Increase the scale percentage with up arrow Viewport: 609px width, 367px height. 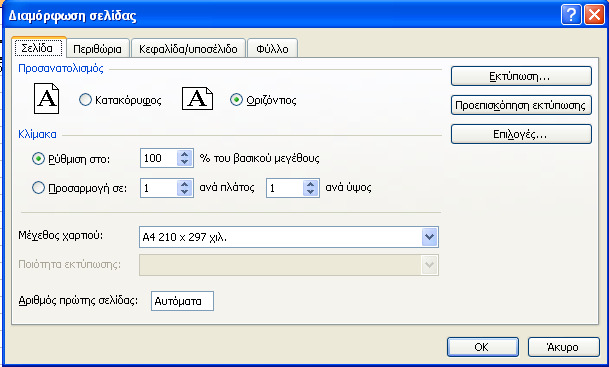click(185, 154)
